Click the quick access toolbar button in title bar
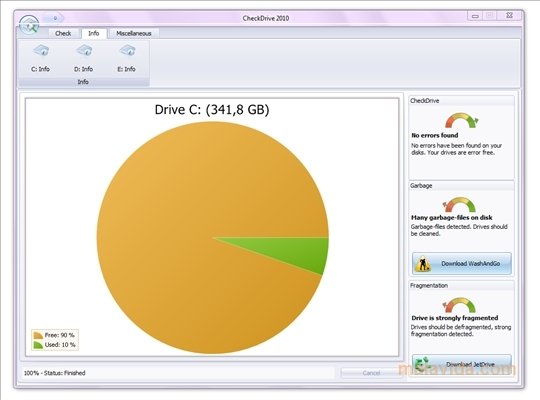The width and height of the screenshot is (540, 400). click(54, 18)
